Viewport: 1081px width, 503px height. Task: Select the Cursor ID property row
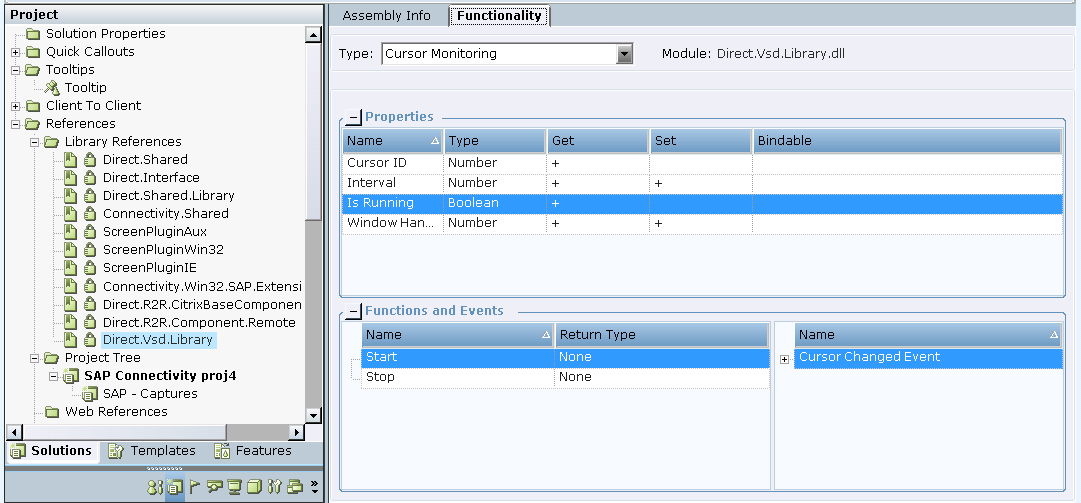[x=702, y=163]
